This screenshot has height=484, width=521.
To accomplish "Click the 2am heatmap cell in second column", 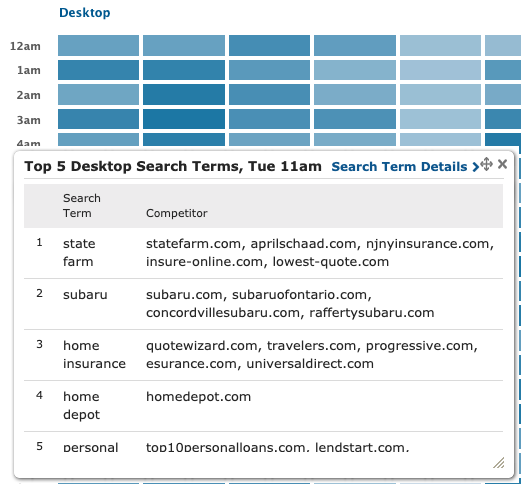I will [184, 94].
